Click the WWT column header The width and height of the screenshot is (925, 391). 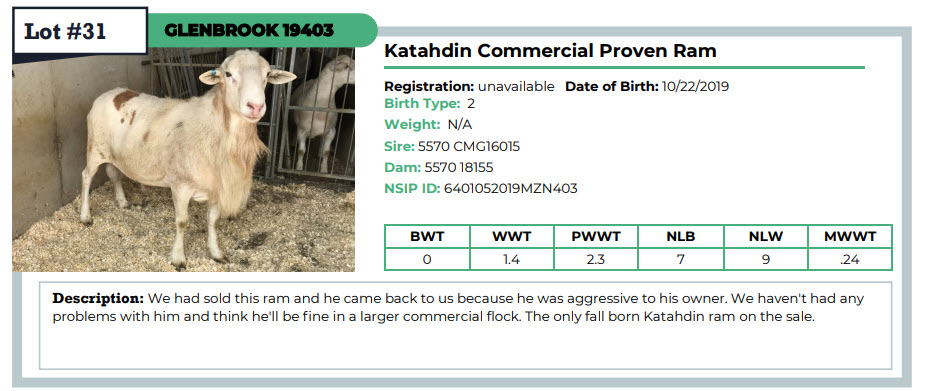(x=511, y=237)
